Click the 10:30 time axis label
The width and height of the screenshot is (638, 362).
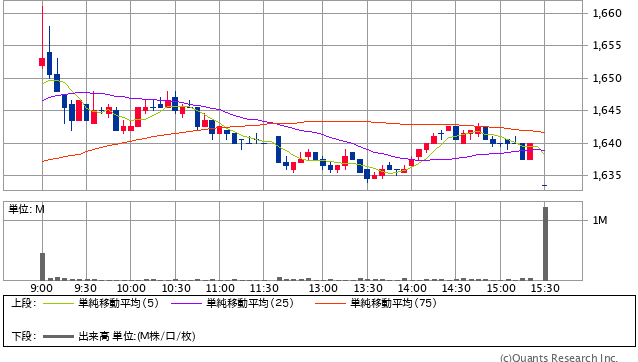coord(176,288)
